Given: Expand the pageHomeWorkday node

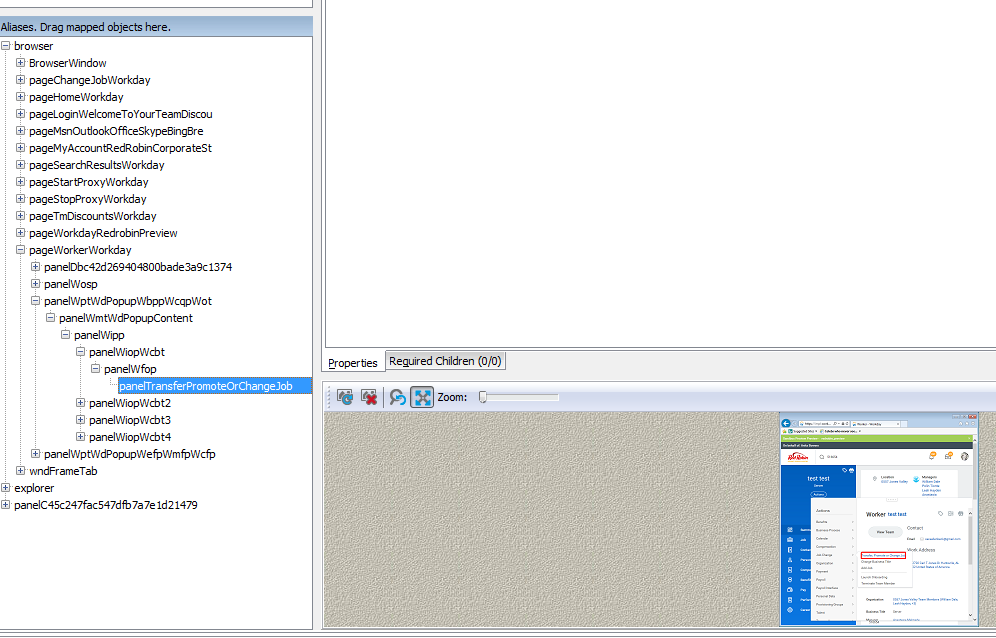Looking at the screenshot, I should 20,97.
